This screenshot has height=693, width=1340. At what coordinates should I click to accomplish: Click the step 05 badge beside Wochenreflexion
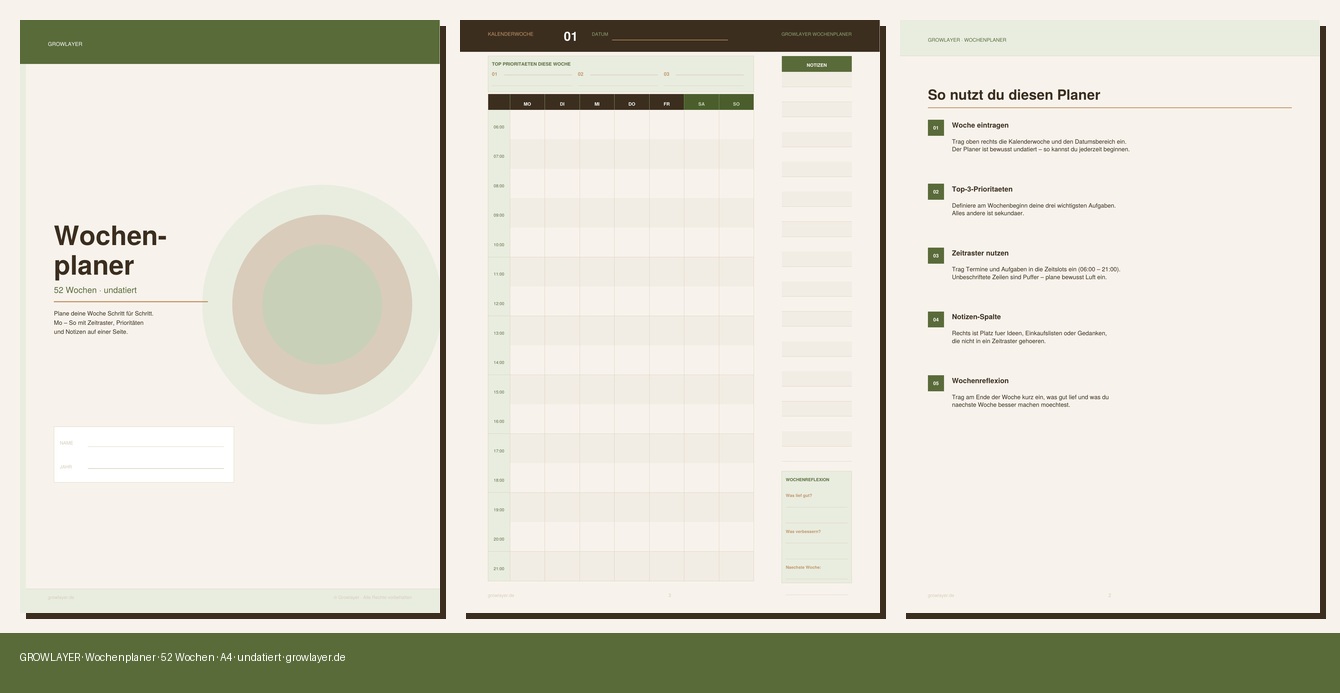[935, 383]
